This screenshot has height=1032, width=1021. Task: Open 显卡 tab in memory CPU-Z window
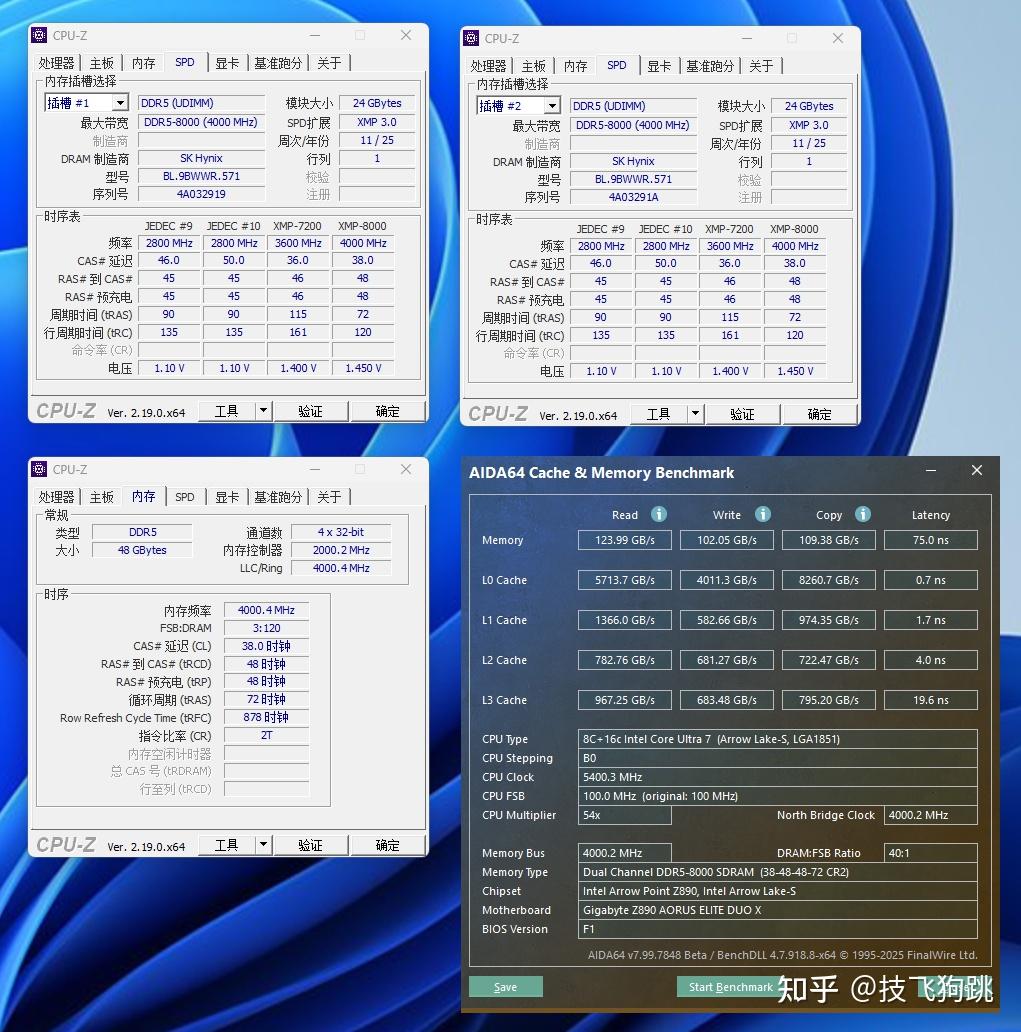coord(227,497)
